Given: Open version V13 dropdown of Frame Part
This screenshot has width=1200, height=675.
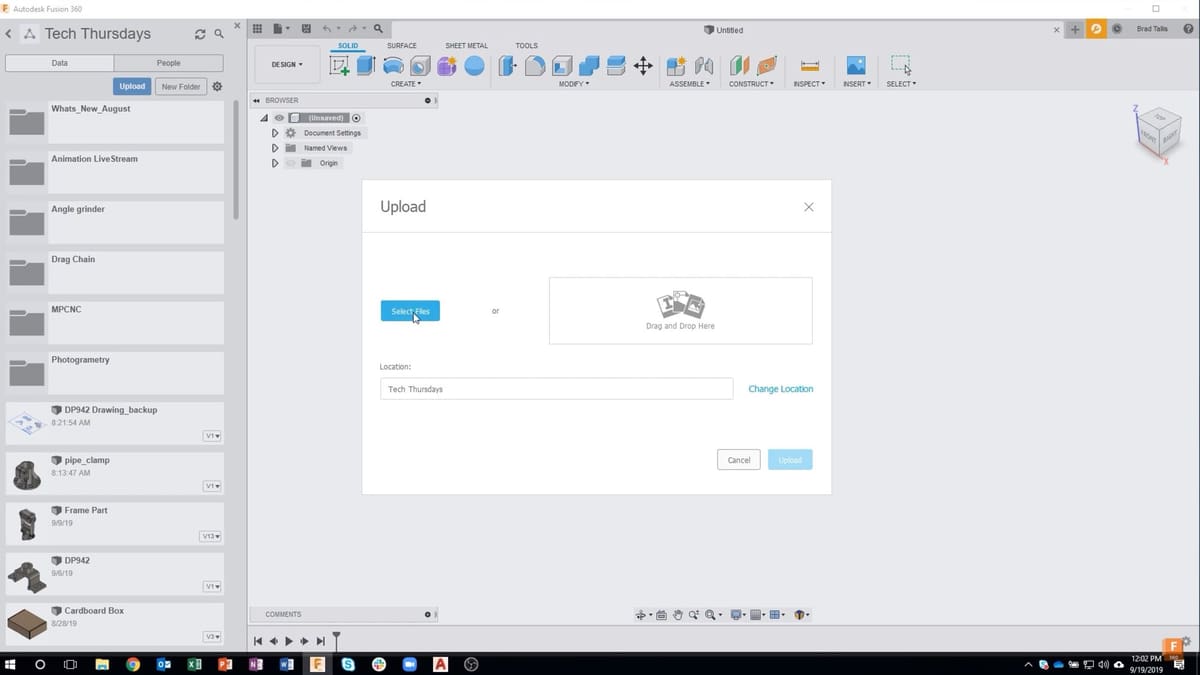Looking at the screenshot, I should click(210, 537).
